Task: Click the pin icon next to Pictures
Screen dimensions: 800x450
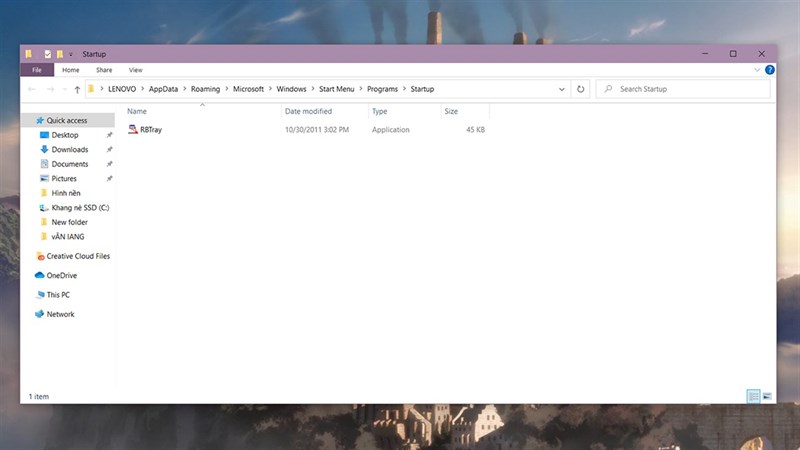Action: point(109,179)
